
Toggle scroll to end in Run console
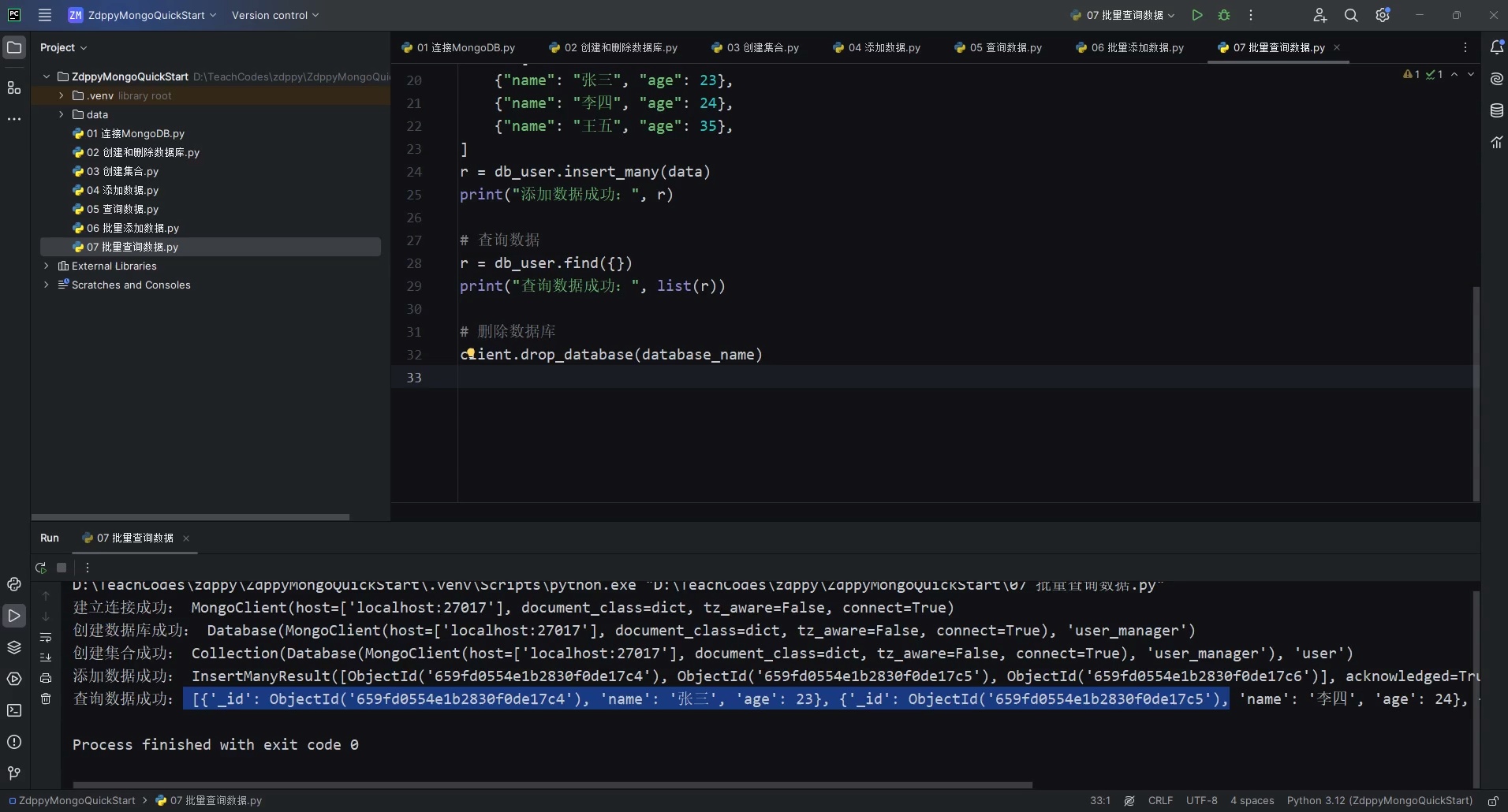(x=46, y=657)
